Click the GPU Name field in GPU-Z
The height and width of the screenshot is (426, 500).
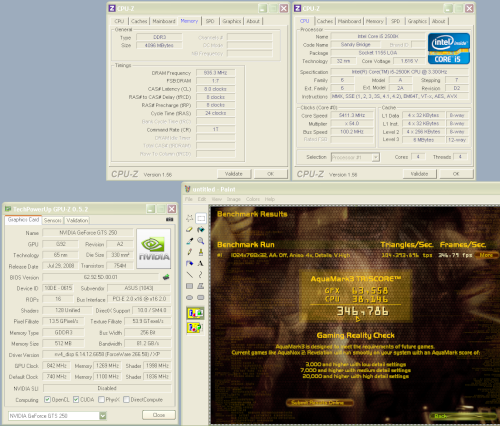[x=88, y=232]
